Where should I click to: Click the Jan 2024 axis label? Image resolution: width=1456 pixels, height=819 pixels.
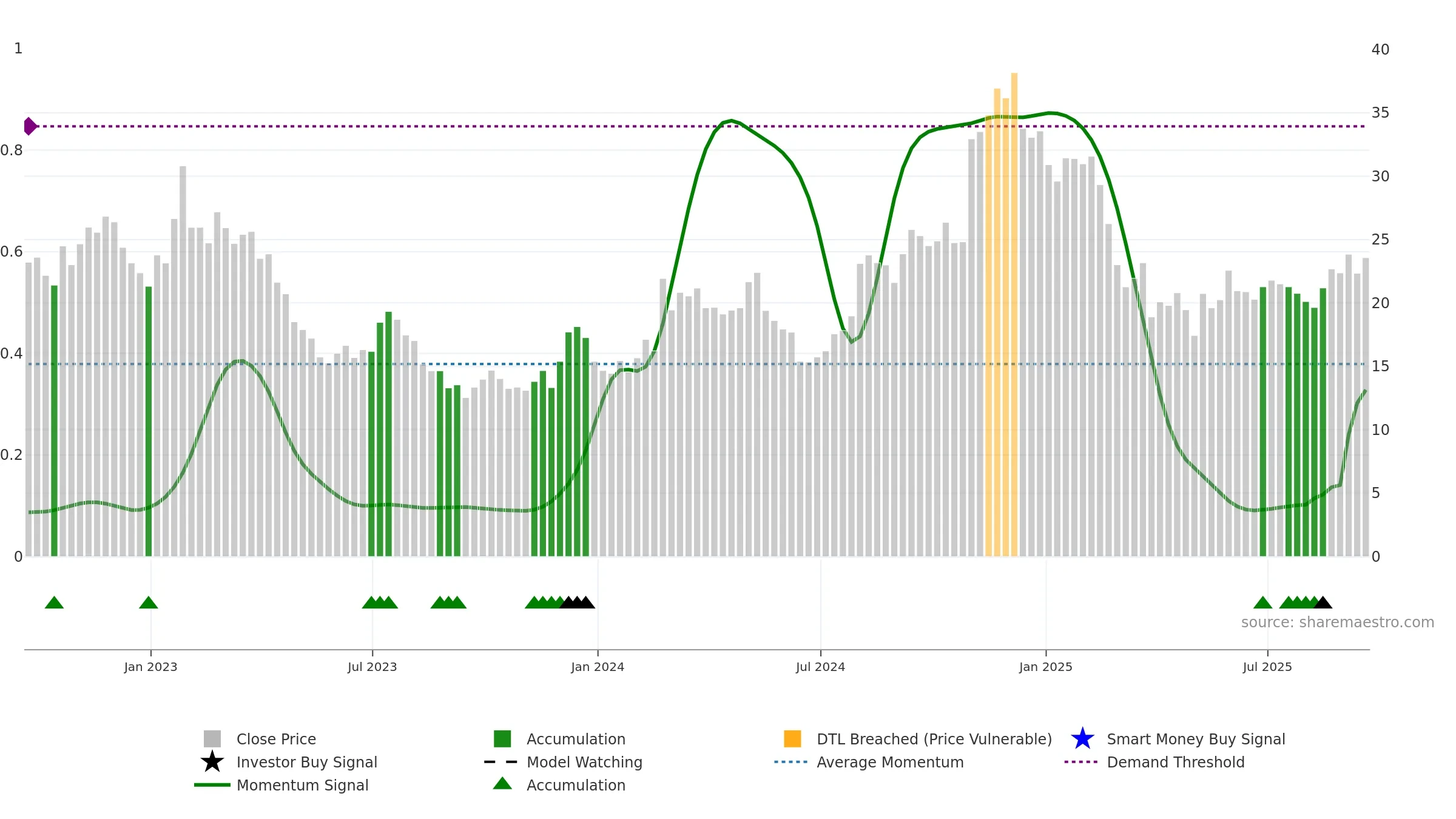(598, 667)
